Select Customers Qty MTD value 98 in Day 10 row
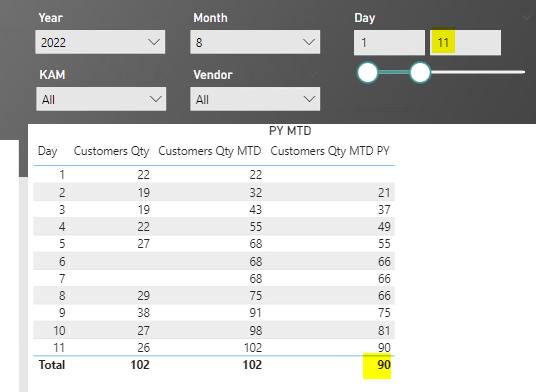 pos(255,330)
